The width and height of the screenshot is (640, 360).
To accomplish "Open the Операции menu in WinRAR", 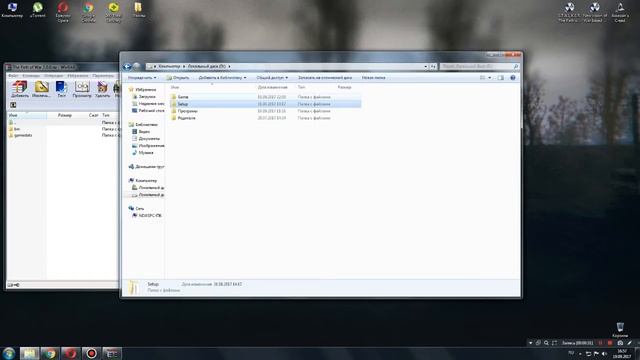I will coord(53,76).
